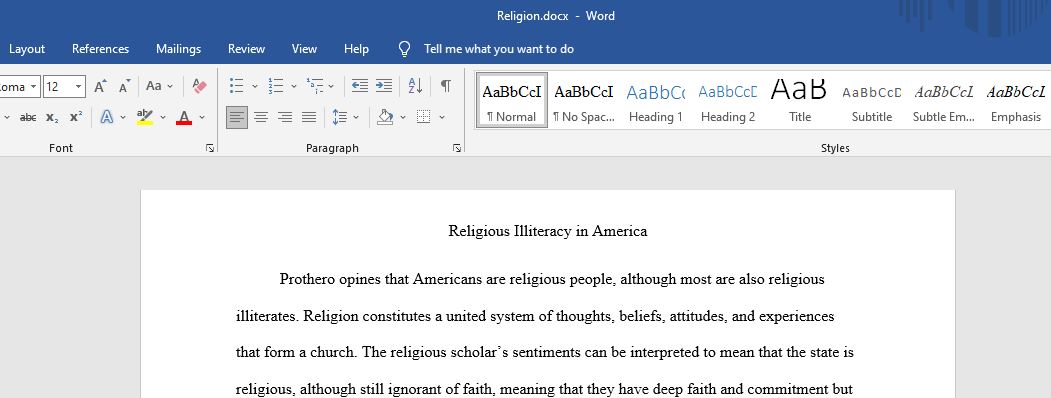Clear all formatting with eraser icon

pos(199,86)
